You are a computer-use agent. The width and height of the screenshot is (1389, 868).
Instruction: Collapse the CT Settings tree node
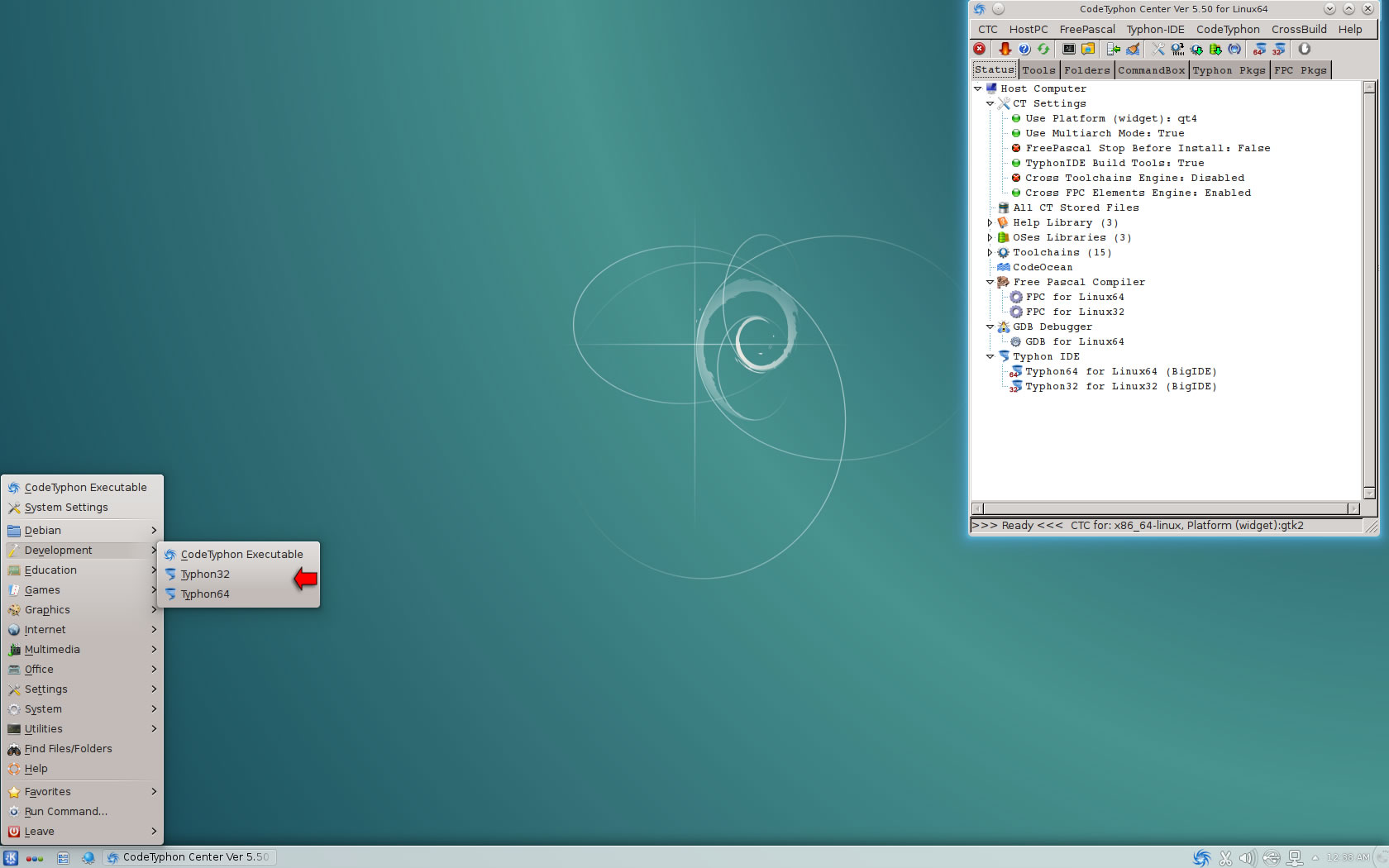[x=990, y=103]
